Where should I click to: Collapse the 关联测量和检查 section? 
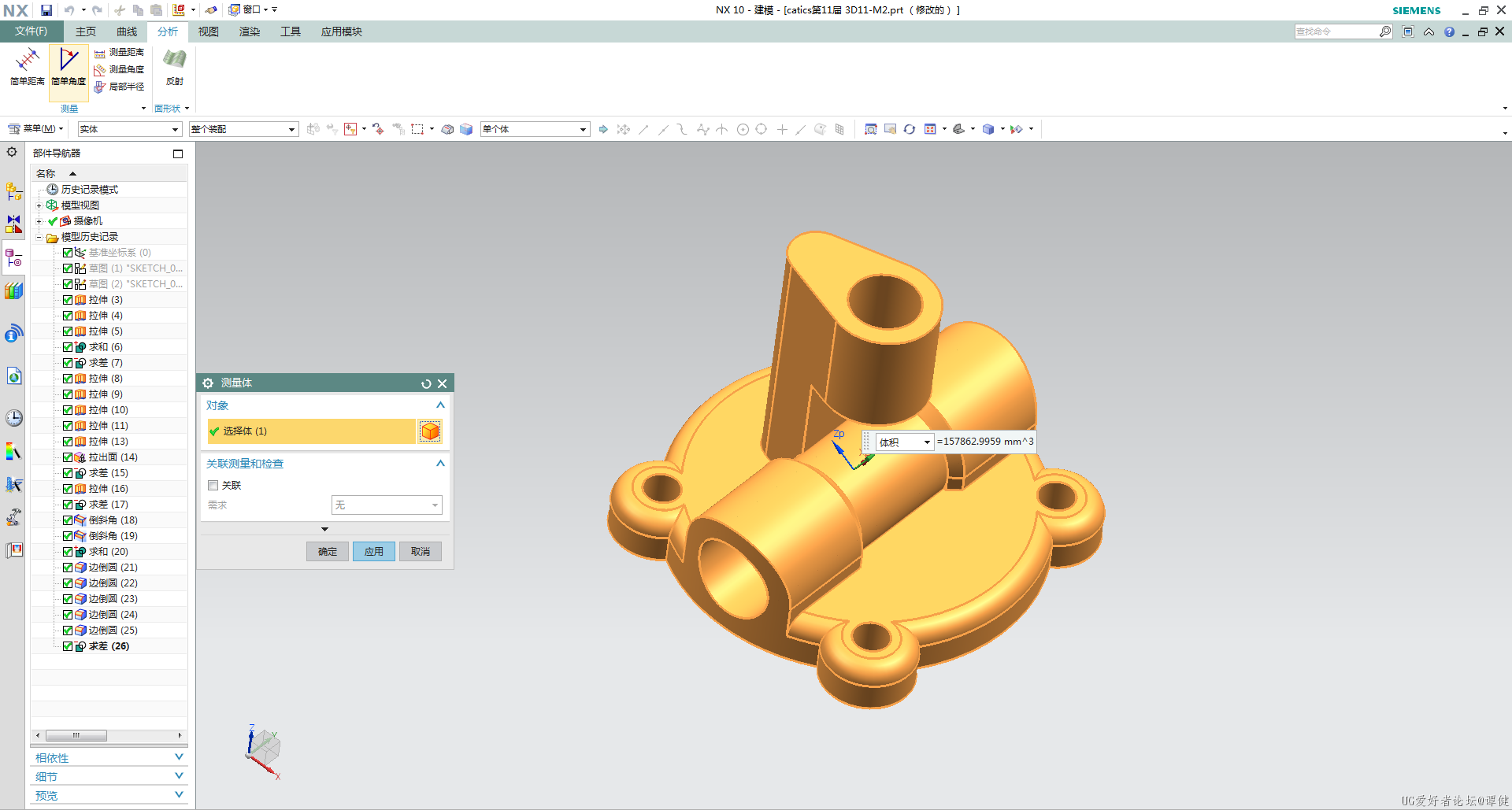pos(440,464)
